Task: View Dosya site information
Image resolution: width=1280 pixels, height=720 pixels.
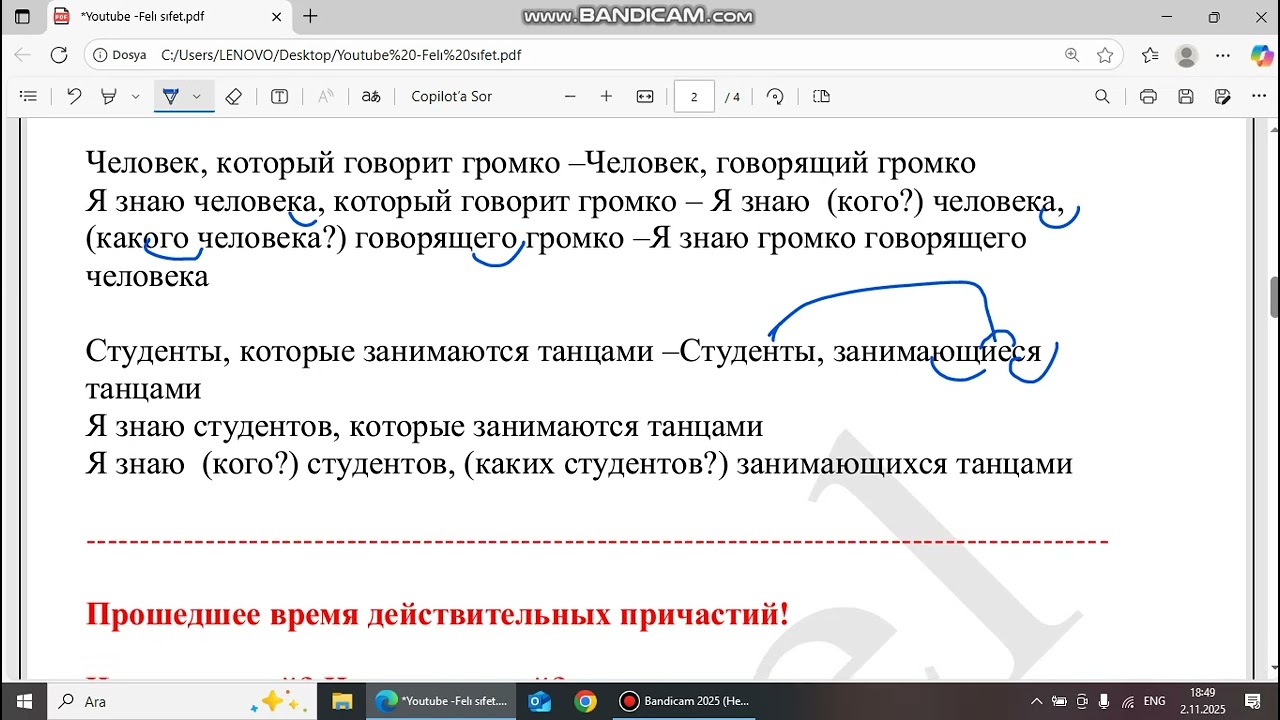Action: click(120, 55)
